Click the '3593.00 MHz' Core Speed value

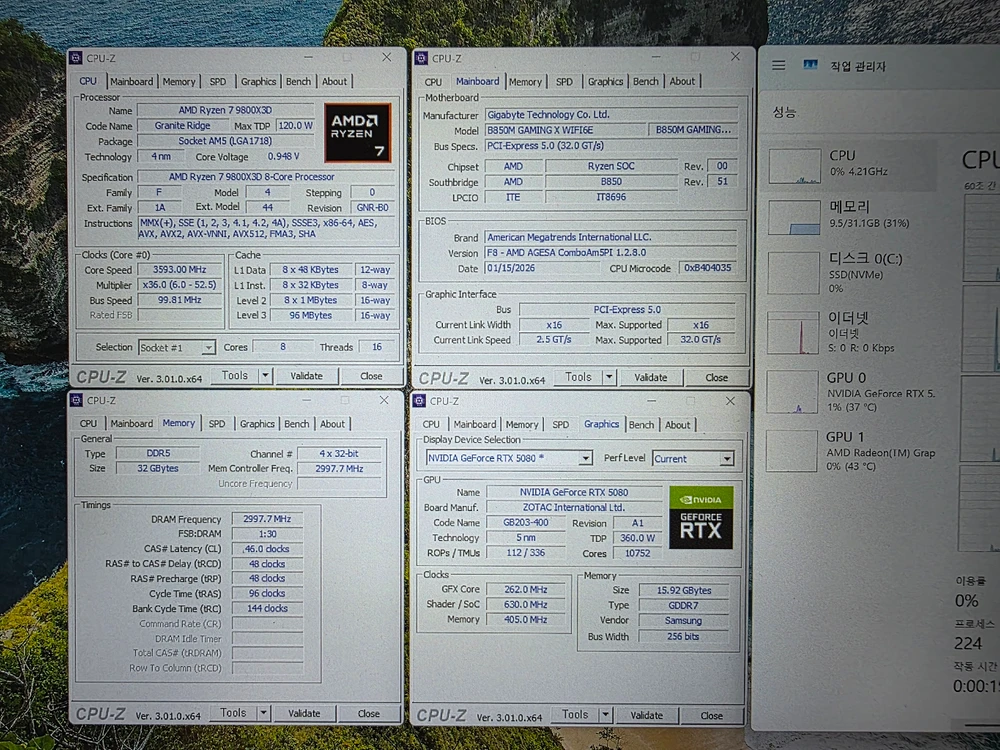180,270
